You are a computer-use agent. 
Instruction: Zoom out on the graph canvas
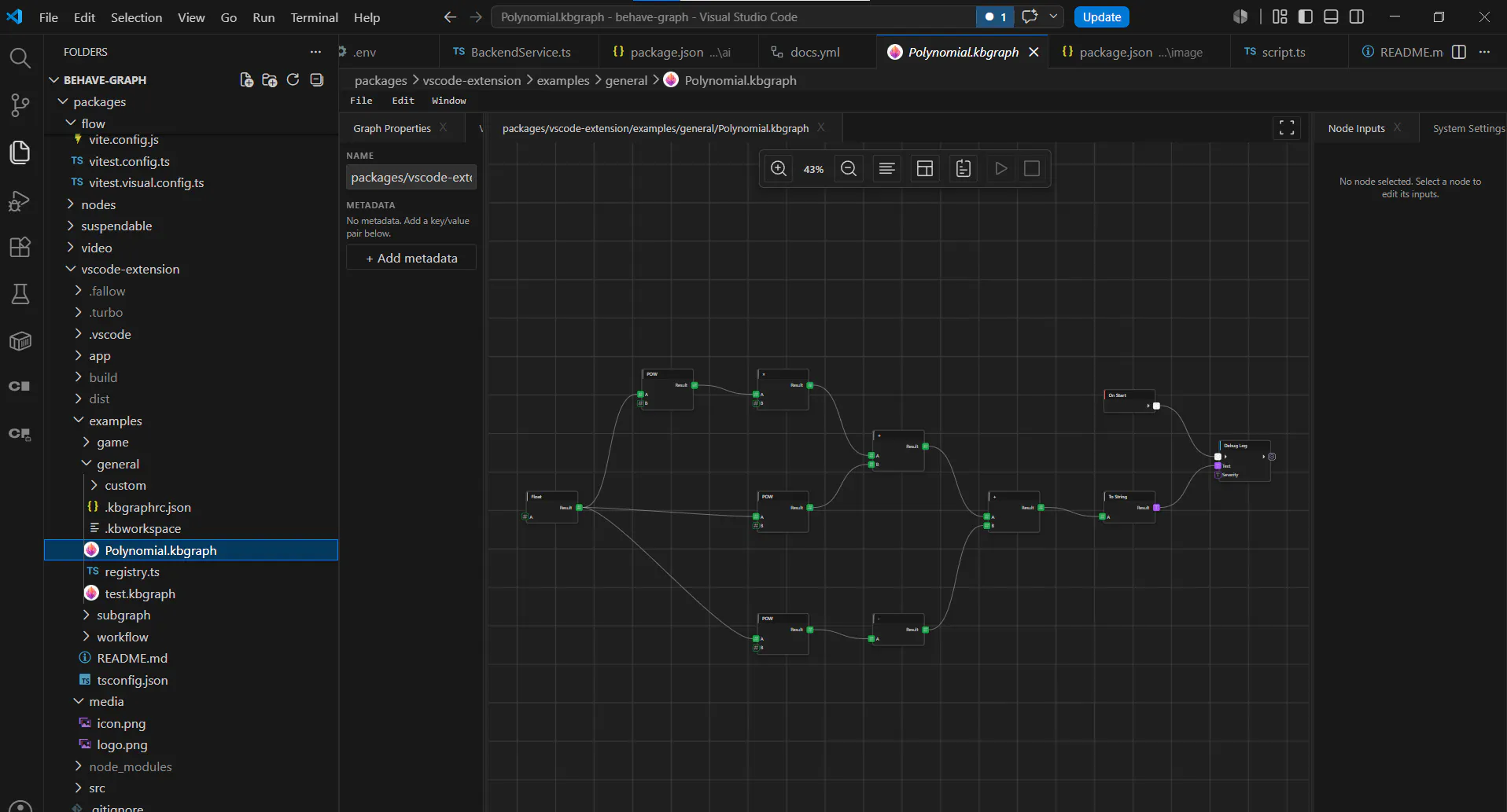[849, 169]
